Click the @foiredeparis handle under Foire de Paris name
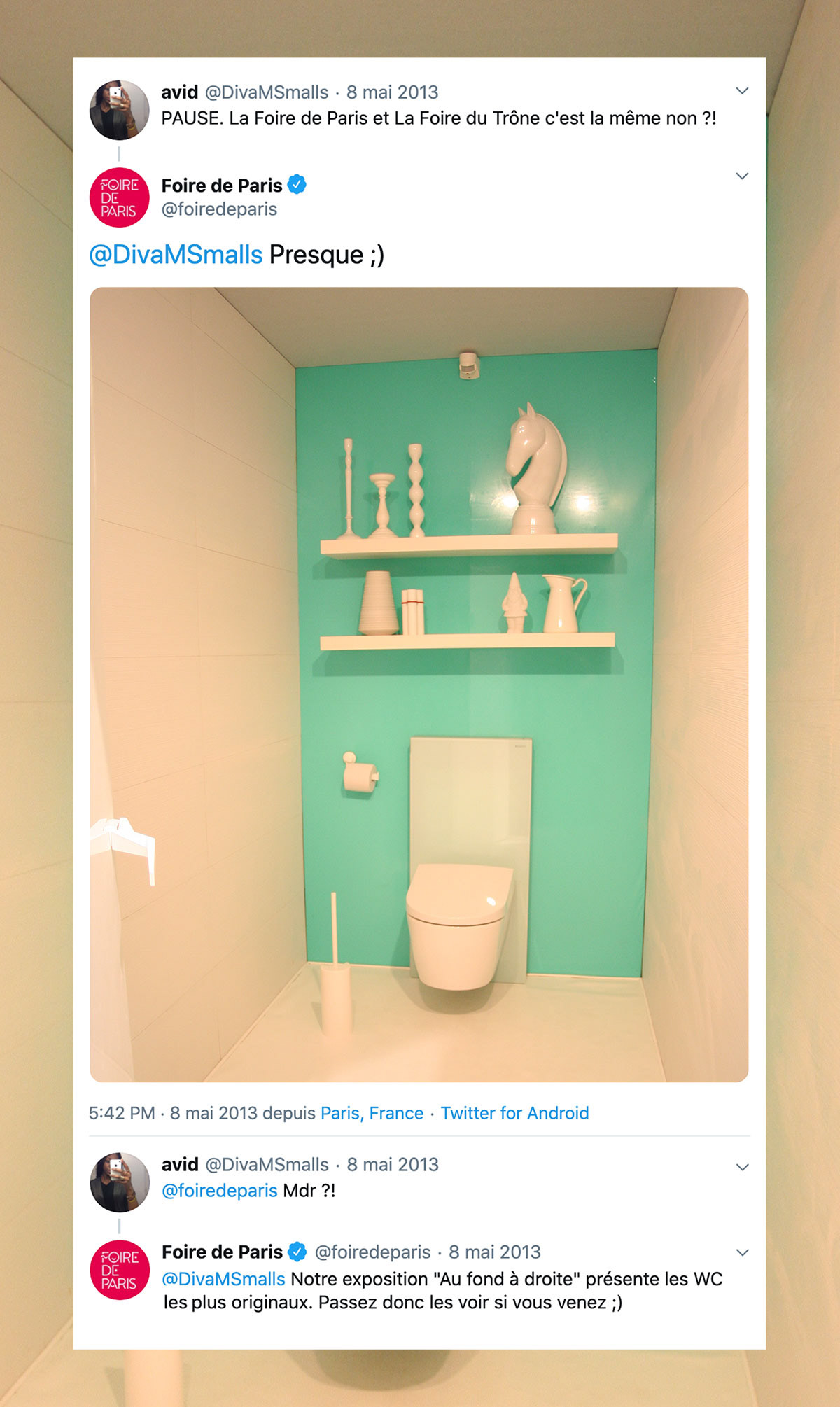 click(219, 209)
